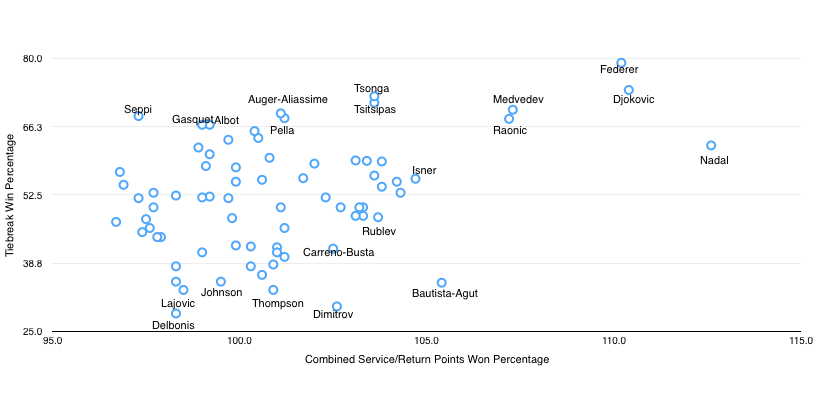Select Medvedev's data point circle

tap(513, 110)
